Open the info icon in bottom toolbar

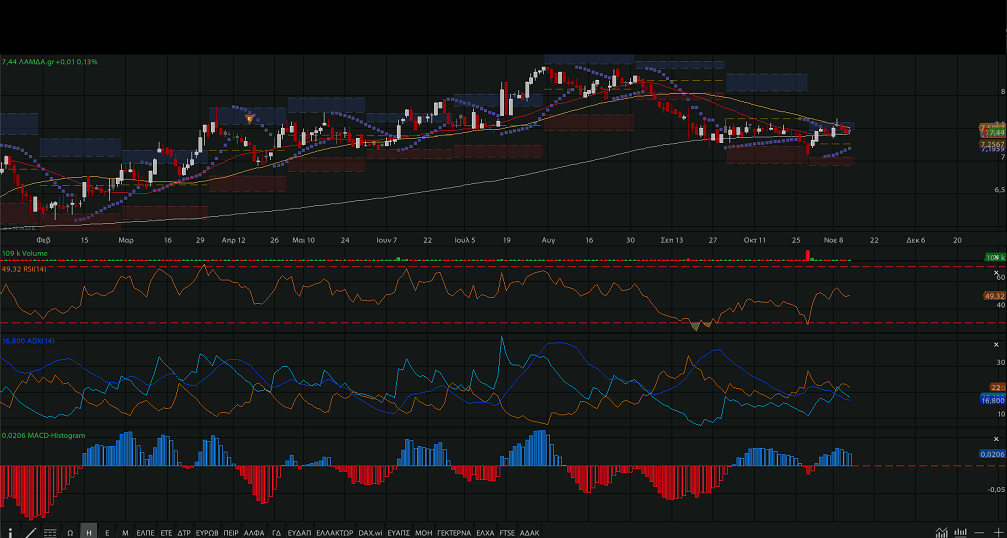(12, 532)
